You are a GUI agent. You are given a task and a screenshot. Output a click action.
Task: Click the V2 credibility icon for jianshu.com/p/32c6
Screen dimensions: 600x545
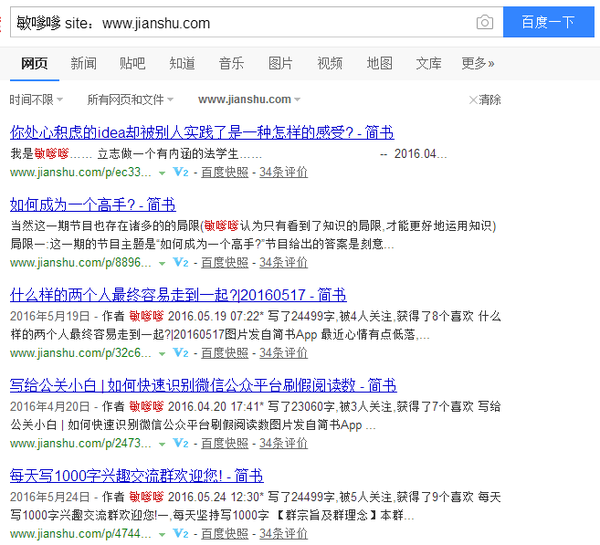[x=181, y=353]
